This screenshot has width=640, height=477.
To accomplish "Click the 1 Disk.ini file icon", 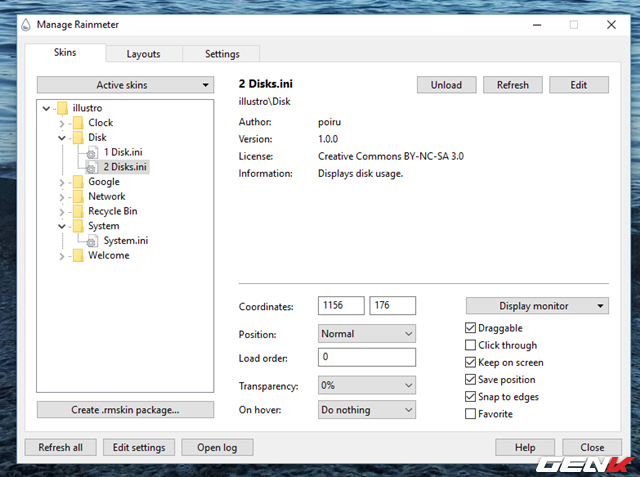I will click(x=92, y=153).
